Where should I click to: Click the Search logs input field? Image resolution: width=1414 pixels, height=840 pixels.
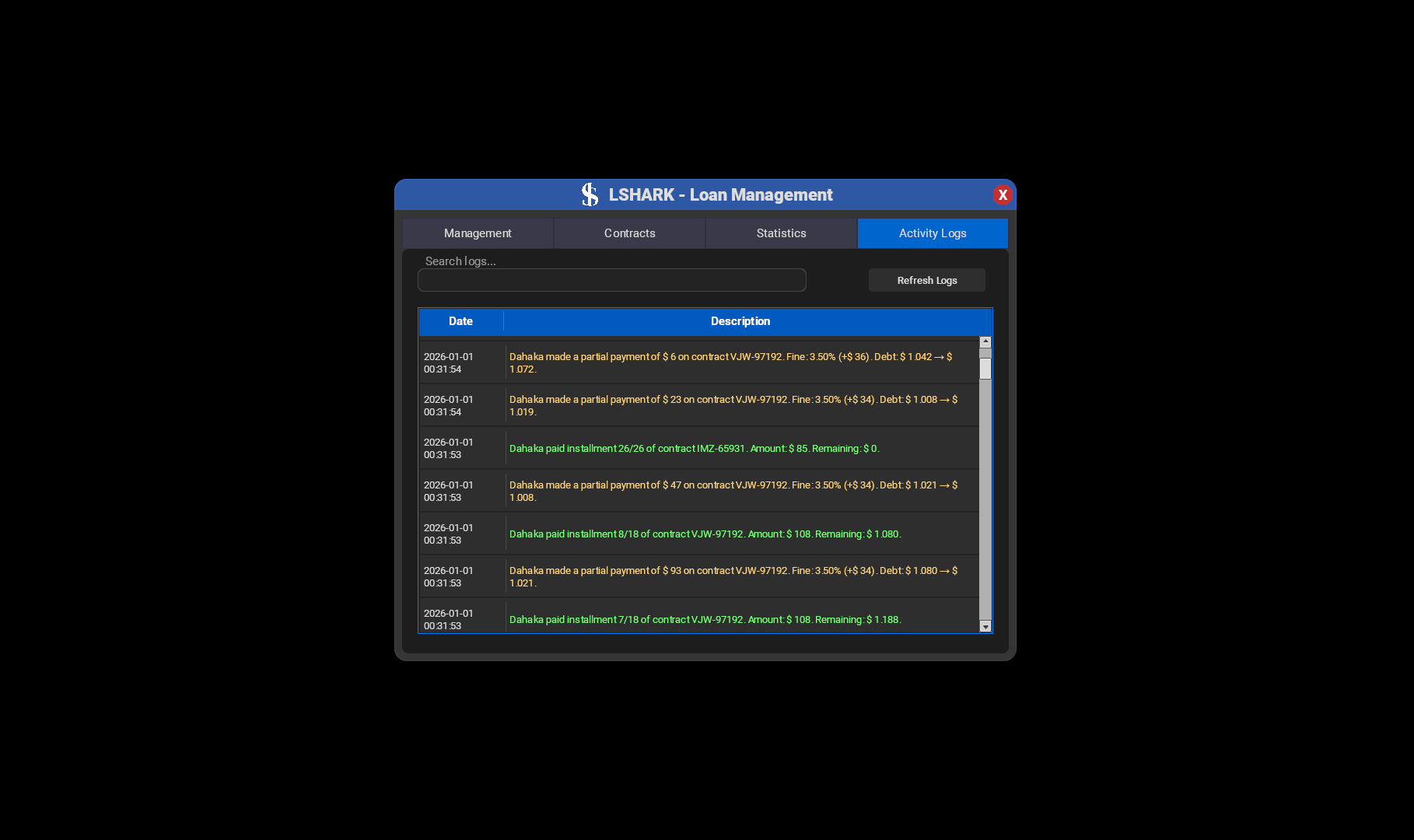point(612,280)
